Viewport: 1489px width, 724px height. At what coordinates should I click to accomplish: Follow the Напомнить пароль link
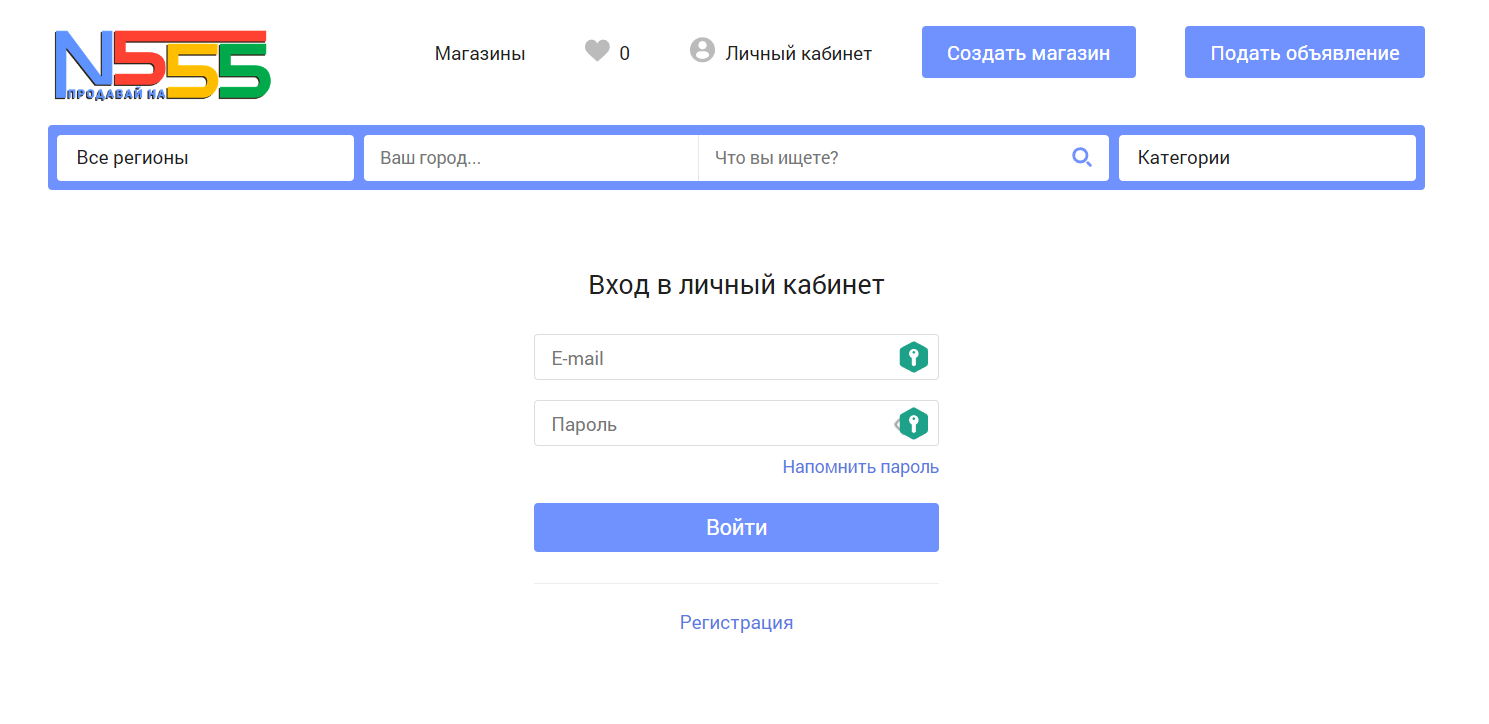[x=861, y=467]
